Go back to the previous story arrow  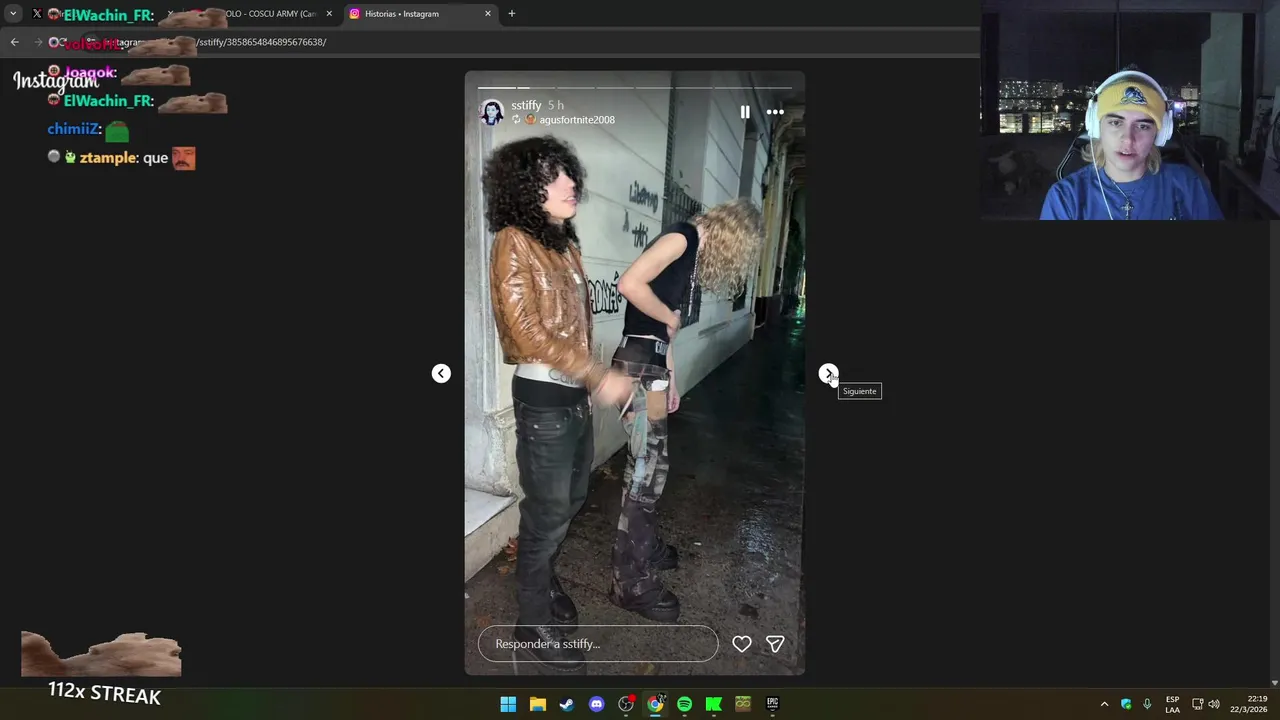click(441, 373)
